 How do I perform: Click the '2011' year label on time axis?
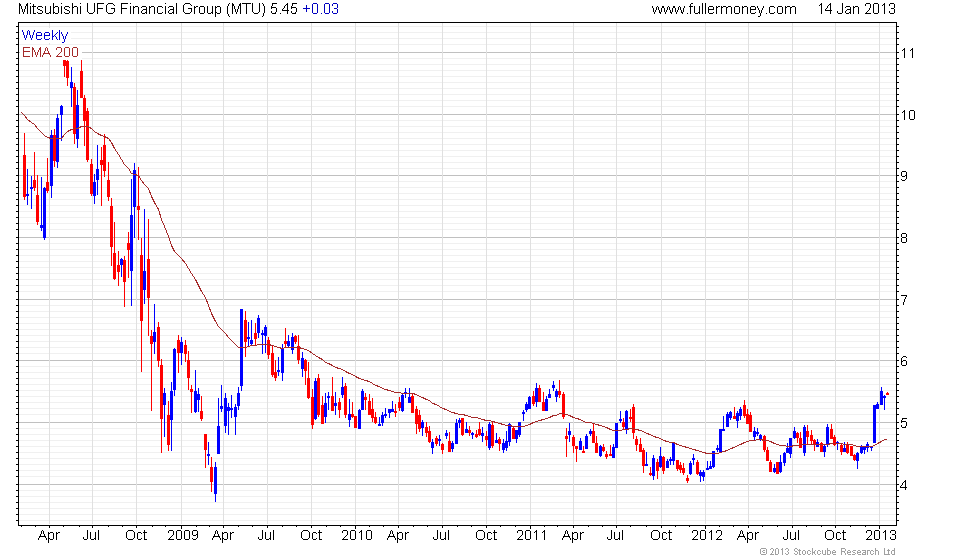(x=532, y=536)
